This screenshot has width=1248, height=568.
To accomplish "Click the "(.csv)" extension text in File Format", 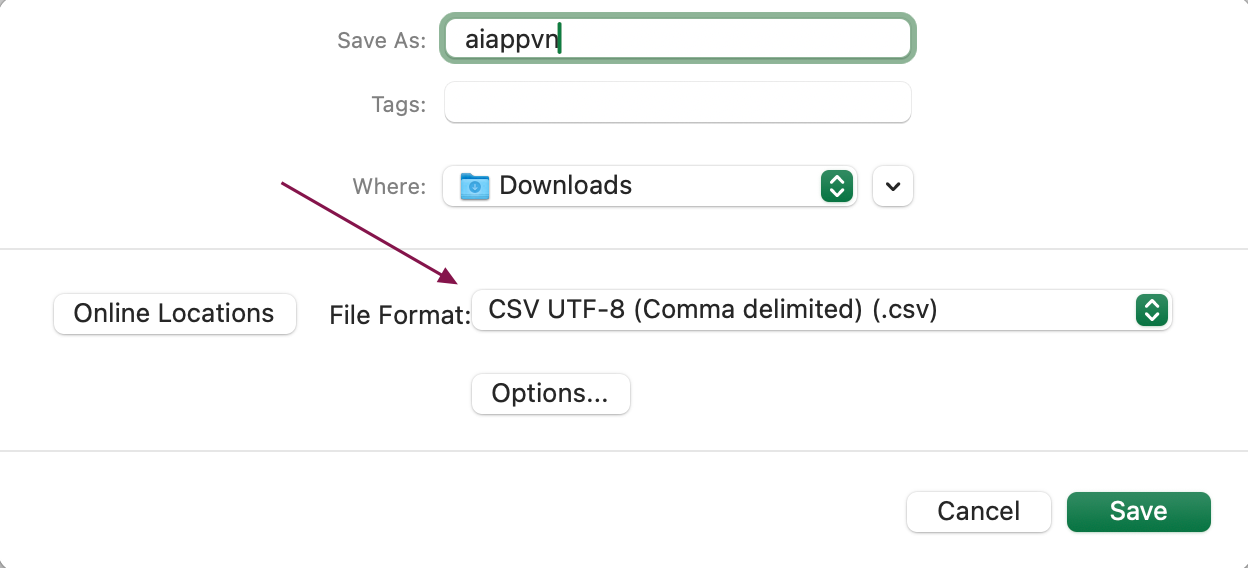I will (x=904, y=310).
